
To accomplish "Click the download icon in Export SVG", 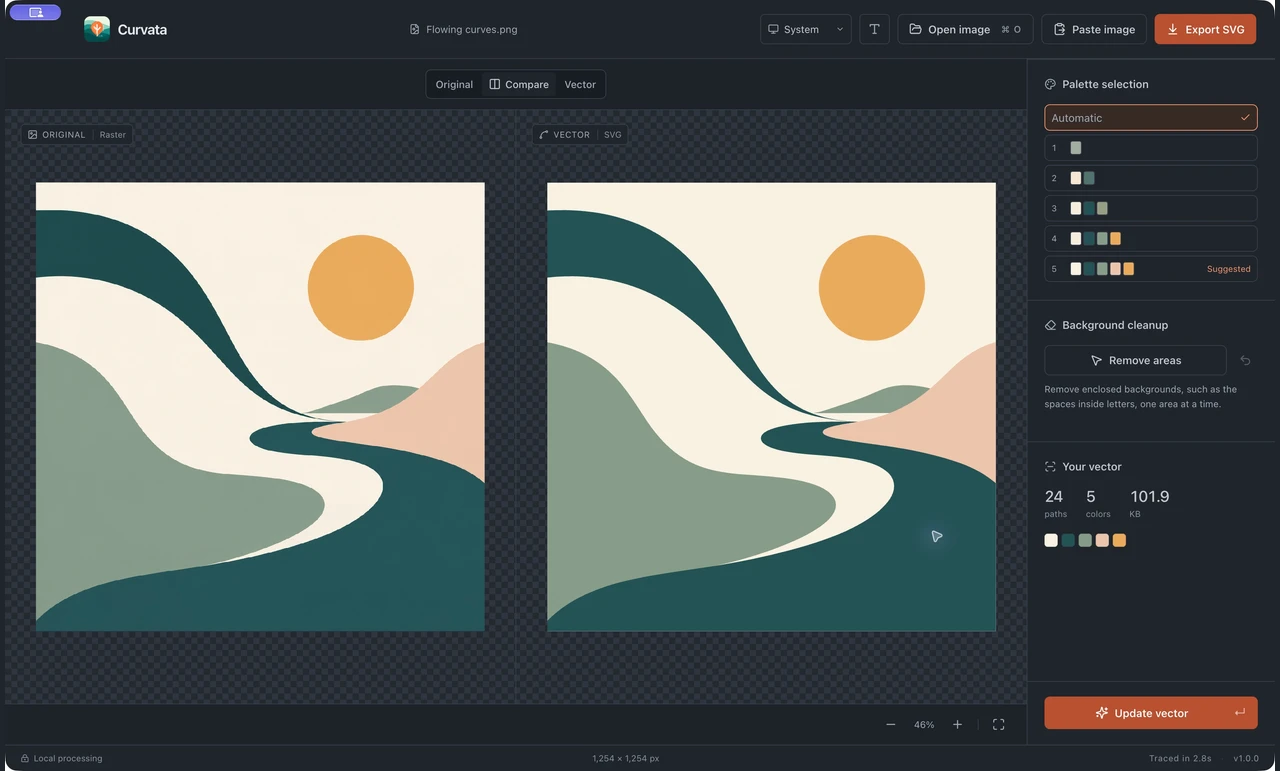I will pyautogui.click(x=1173, y=29).
